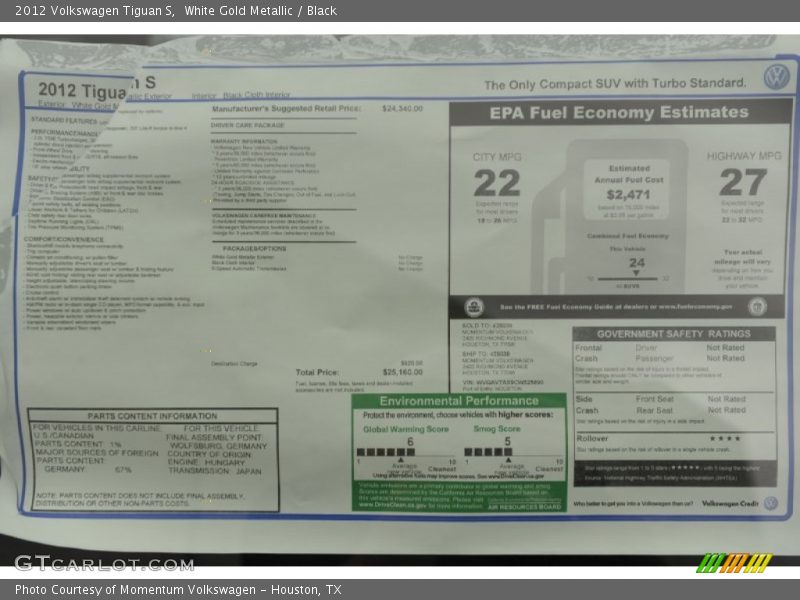Open the GTCARLOT.COM watermark link
The width and height of the screenshot is (800, 600).
click(x=103, y=562)
